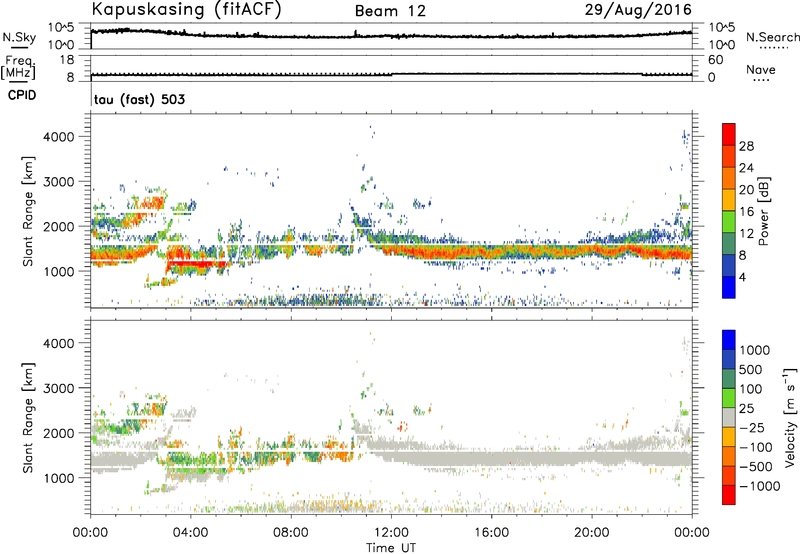This screenshot has height=554, width=800.
Task: Click the N.Sky axis label
Action: tap(19, 37)
